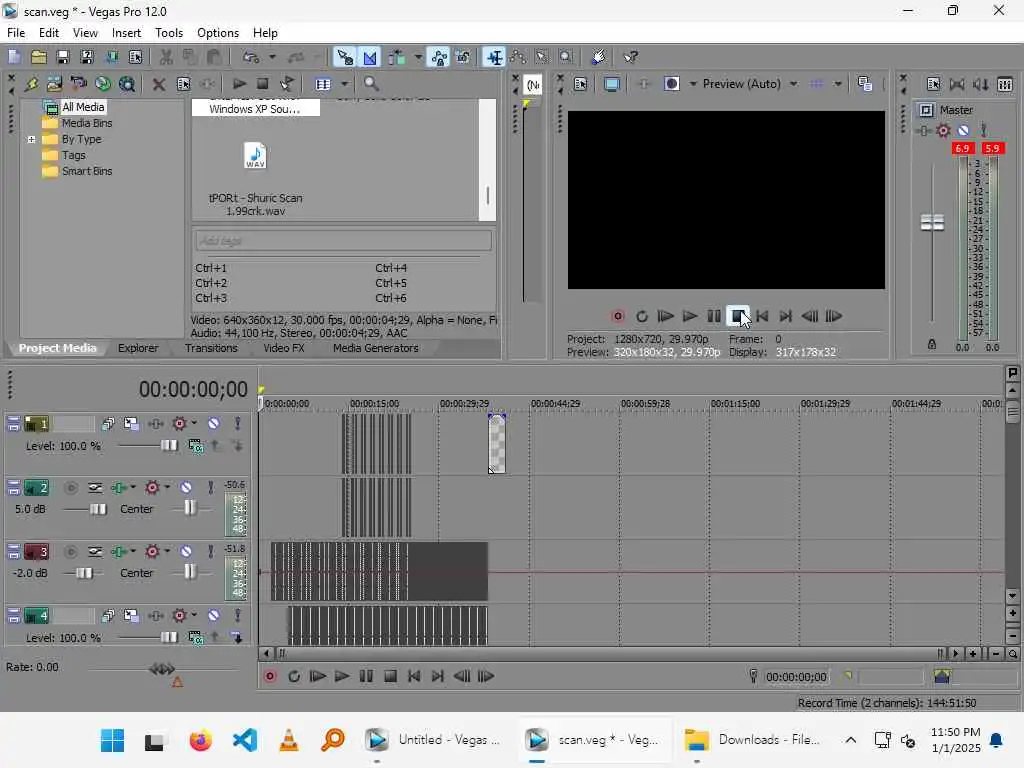Open Firefox from the Windows taskbar

click(x=200, y=740)
